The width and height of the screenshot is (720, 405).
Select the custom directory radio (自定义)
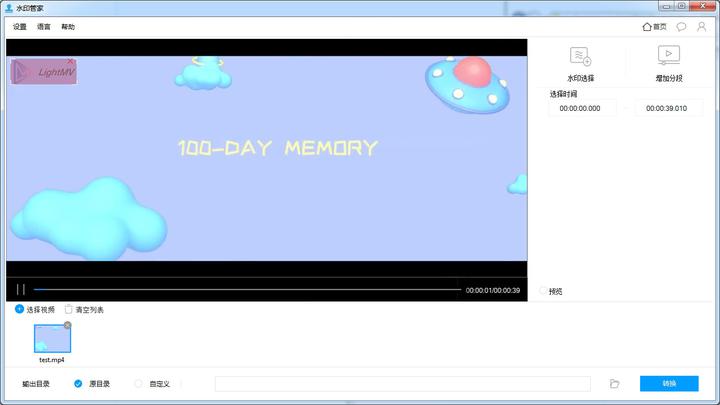138,383
